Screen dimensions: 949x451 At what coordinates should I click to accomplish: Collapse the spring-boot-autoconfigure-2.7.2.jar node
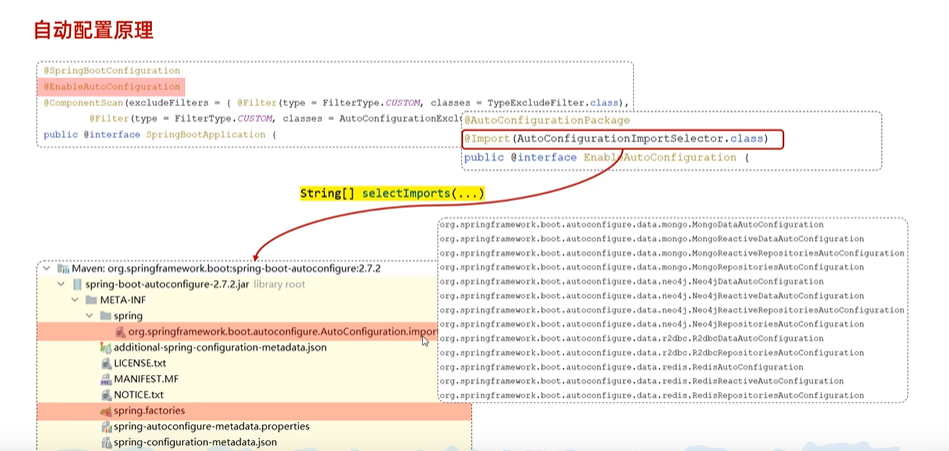pyautogui.click(x=61, y=284)
